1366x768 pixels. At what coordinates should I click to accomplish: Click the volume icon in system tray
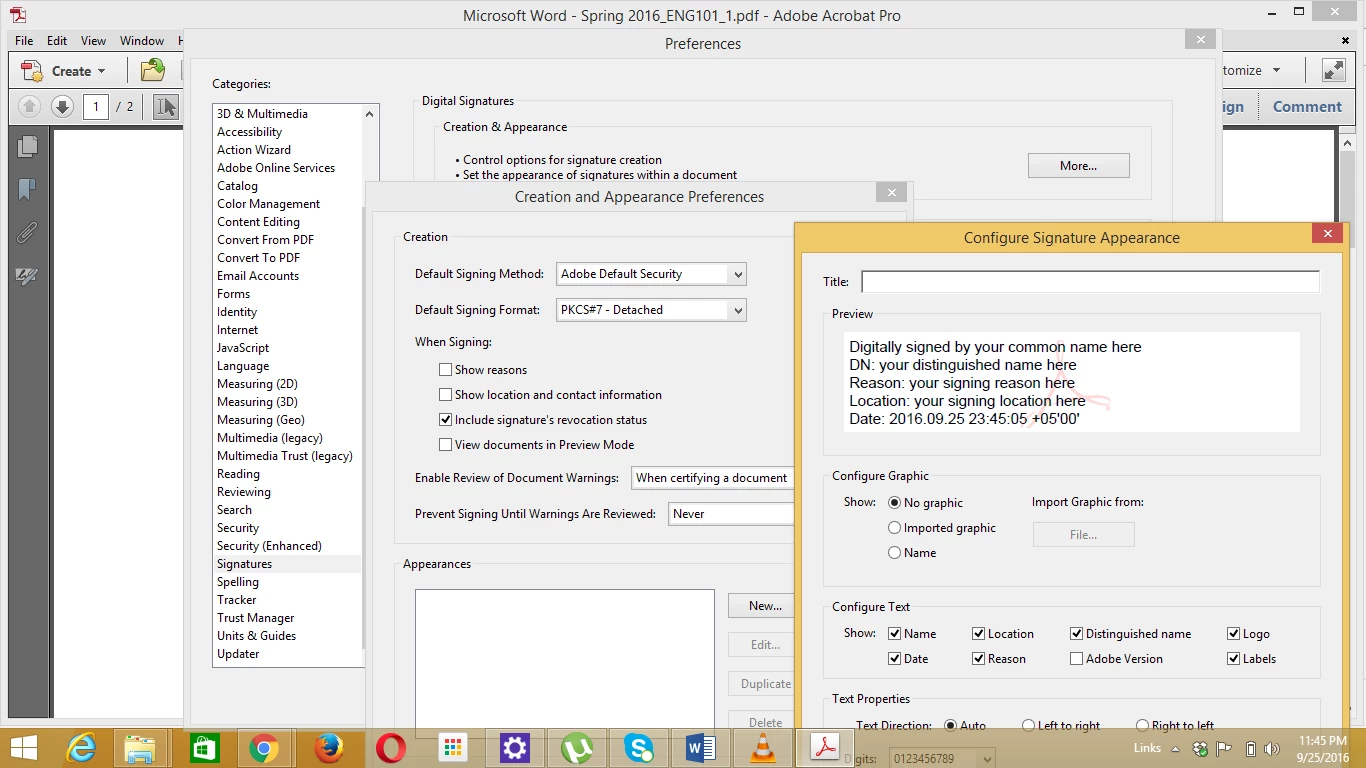coord(1272,748)
